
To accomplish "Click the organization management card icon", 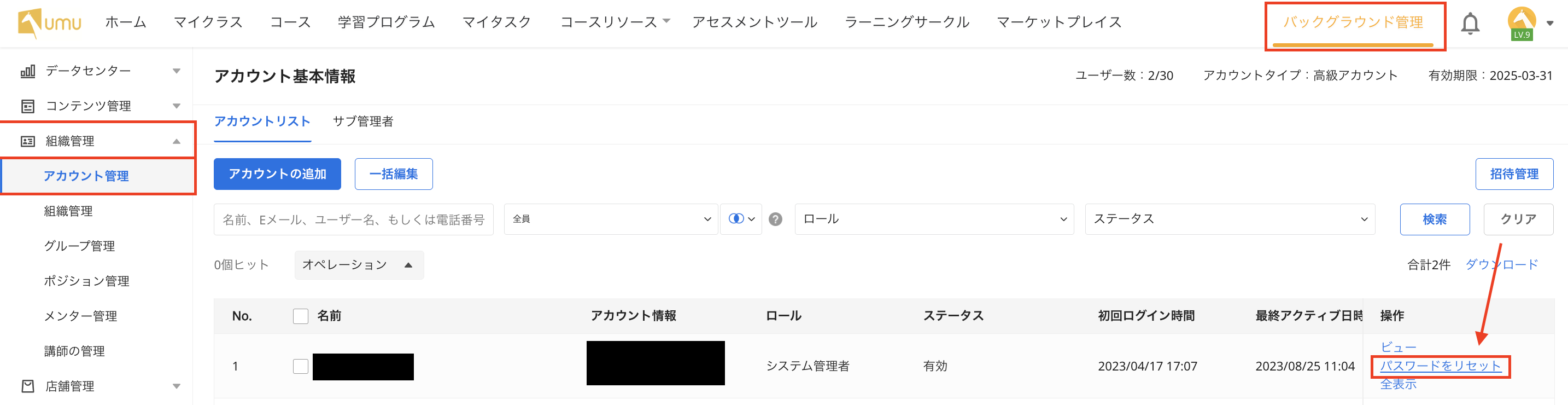I will click(28, 141).
